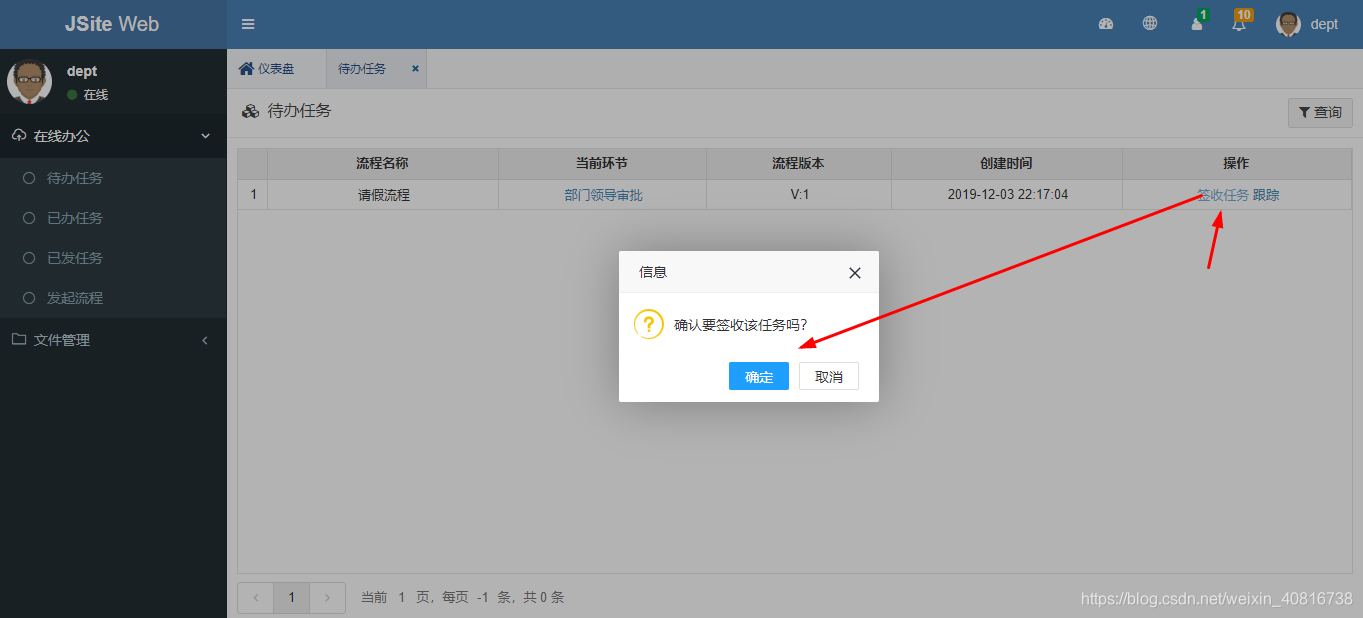Click the row number 1 cell
The height and width of the screenshot is (618, 1363).
253,195
